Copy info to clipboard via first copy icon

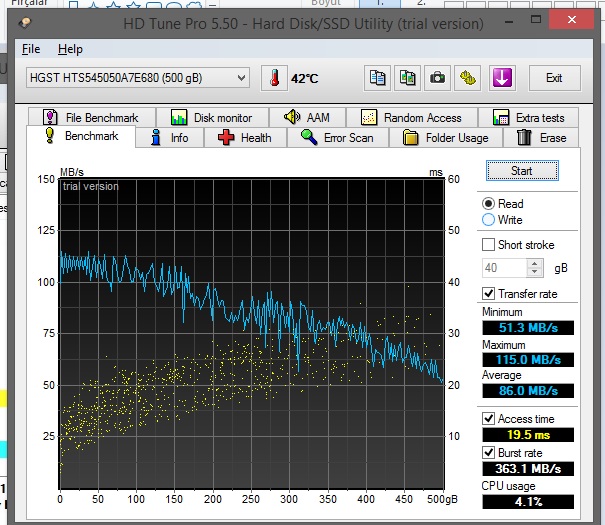click(x=377, y=78)
